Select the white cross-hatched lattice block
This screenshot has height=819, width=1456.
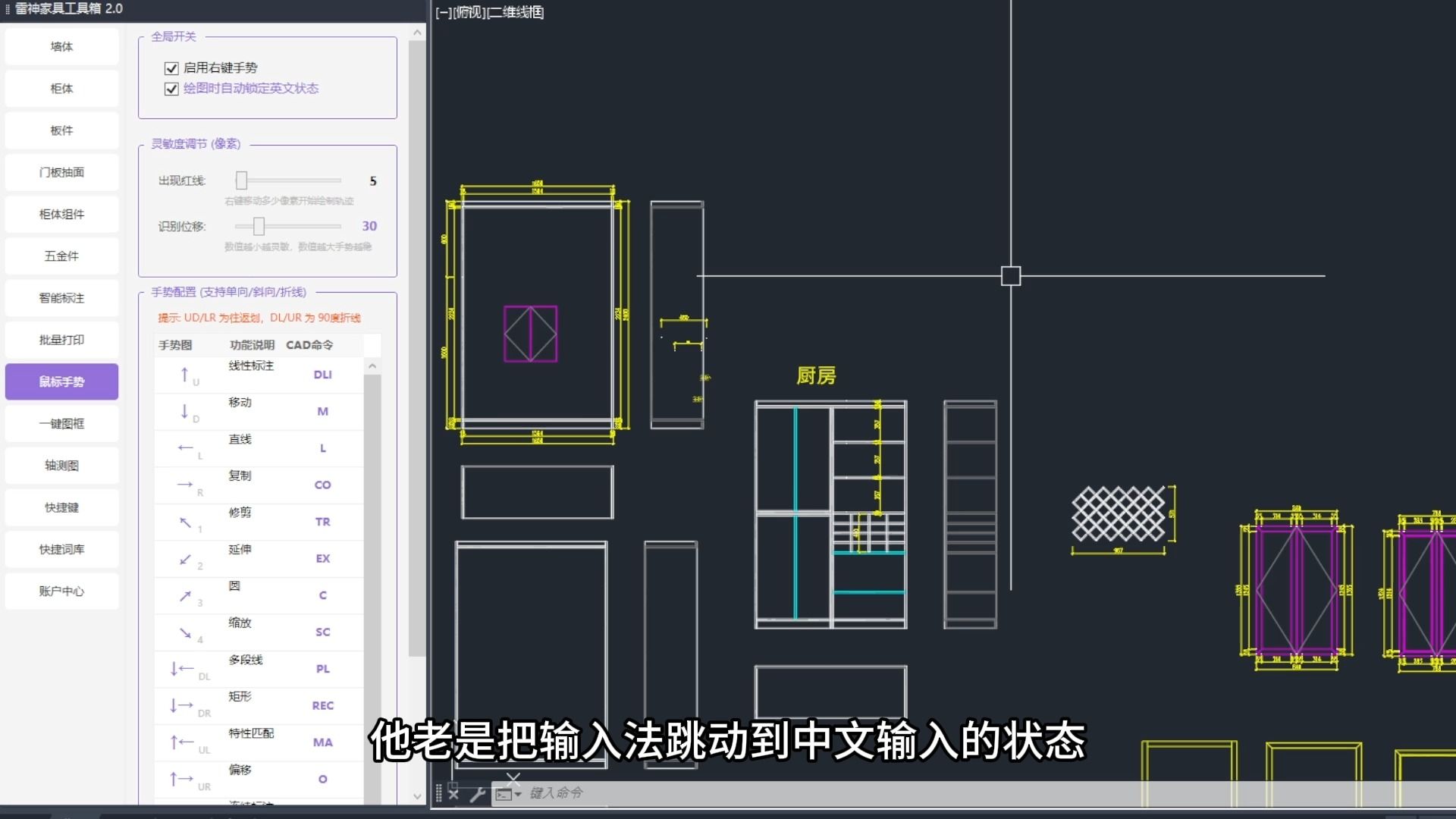coord(1119,513)
